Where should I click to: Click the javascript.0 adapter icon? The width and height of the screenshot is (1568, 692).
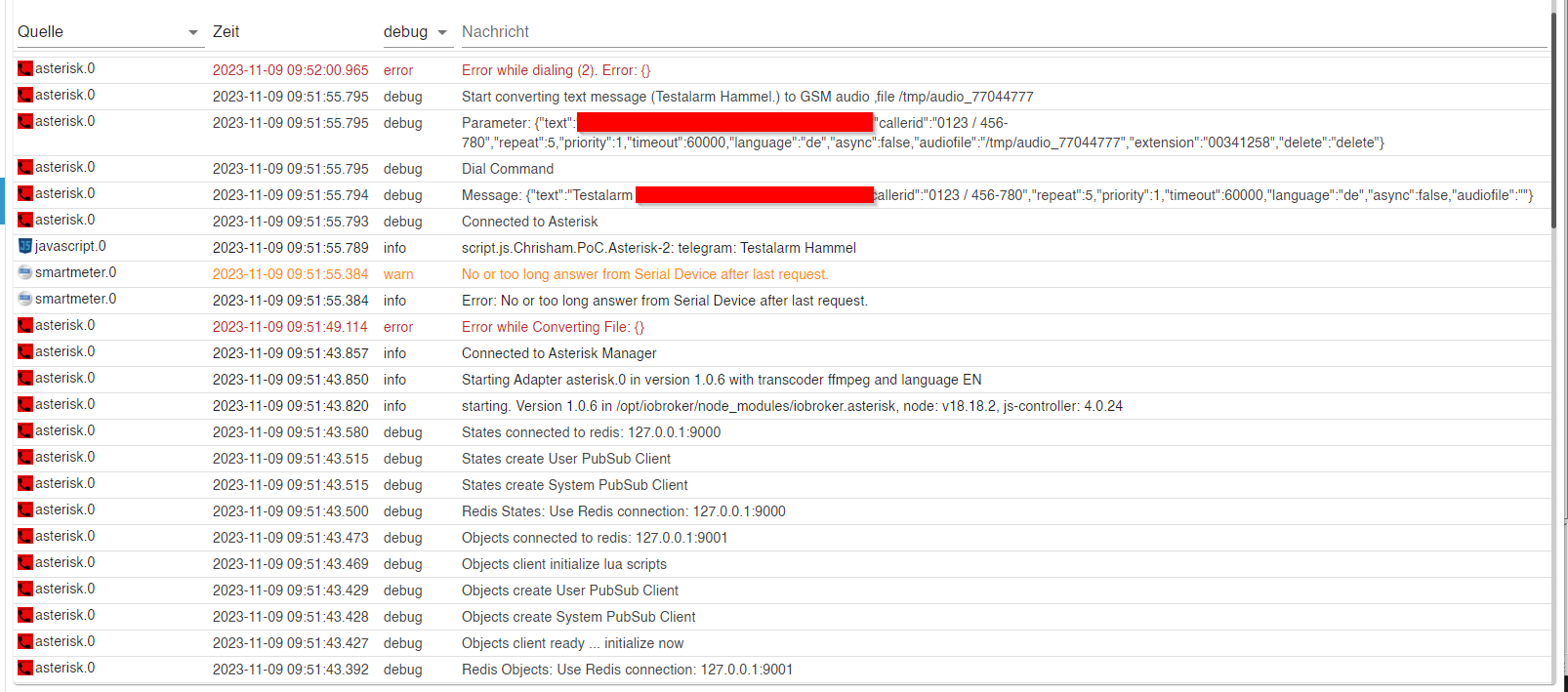click(x=25, y=246)
